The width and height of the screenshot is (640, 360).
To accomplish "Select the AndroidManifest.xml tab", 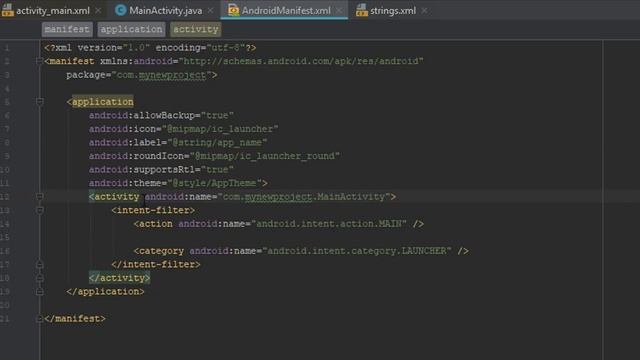I will pos(286,11).
